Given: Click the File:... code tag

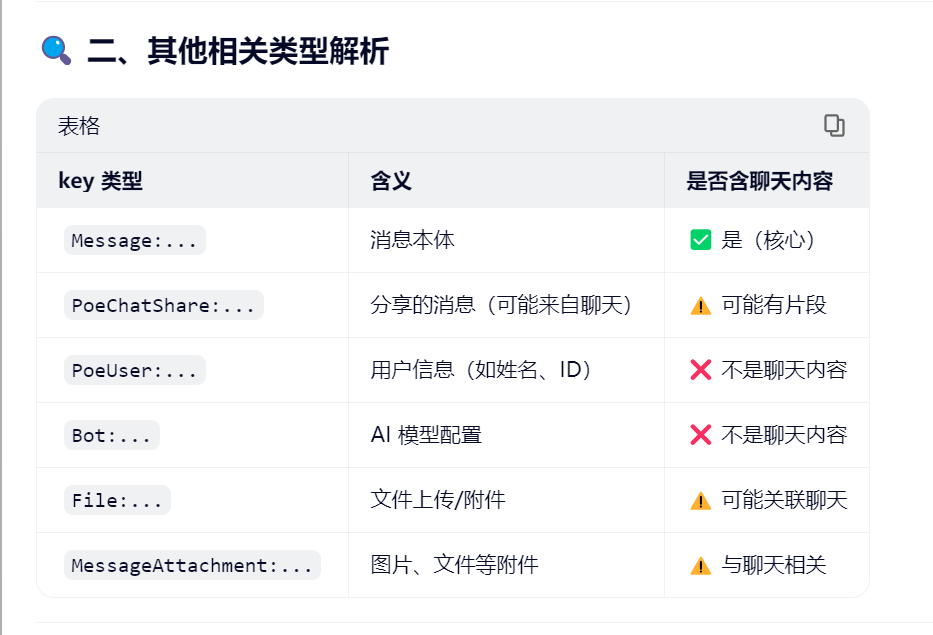Looking at the screenshot, I should point(118,500).
